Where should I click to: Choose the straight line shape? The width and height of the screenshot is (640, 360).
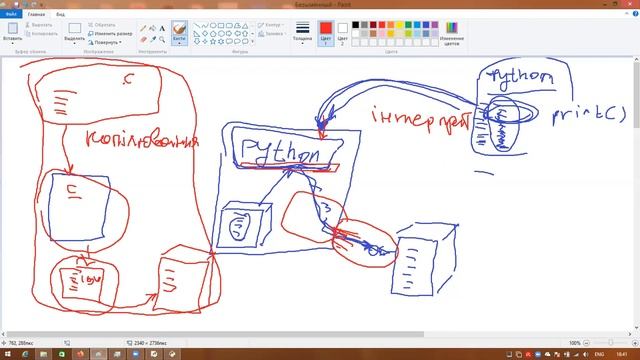coord(197,26)
